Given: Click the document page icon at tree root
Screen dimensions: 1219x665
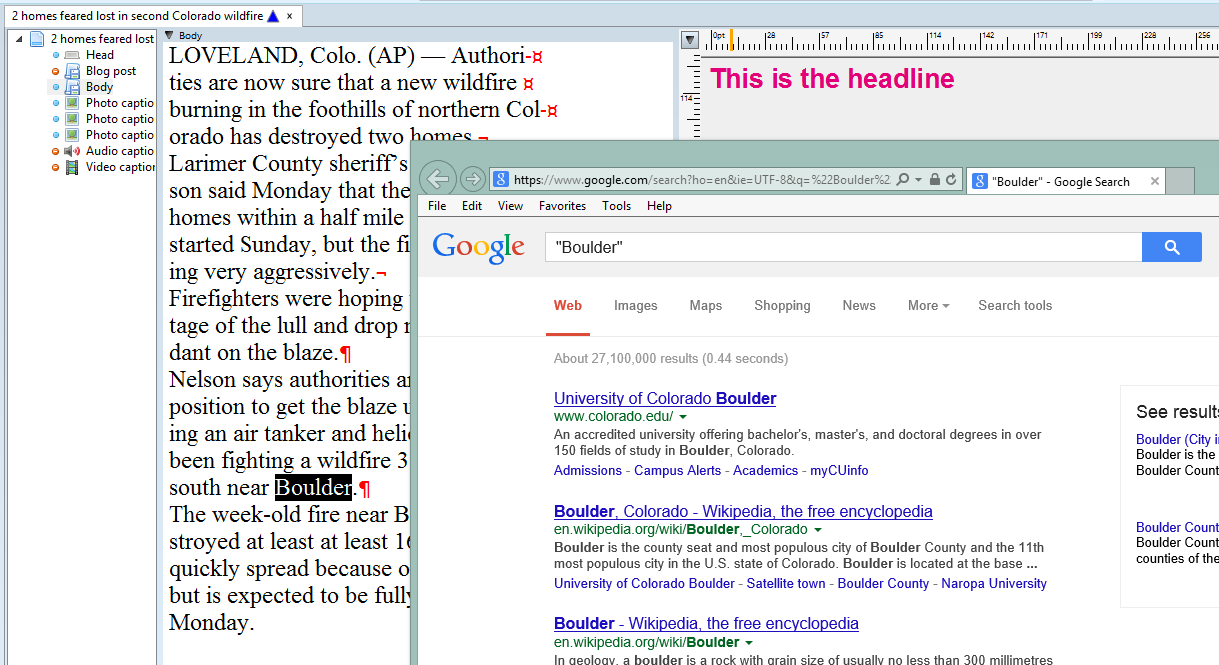Looking at the screenshot, I should point(37,39).
